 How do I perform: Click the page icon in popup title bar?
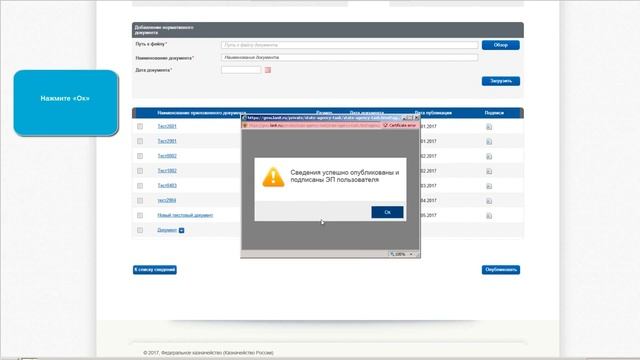[x=244, y=118]
